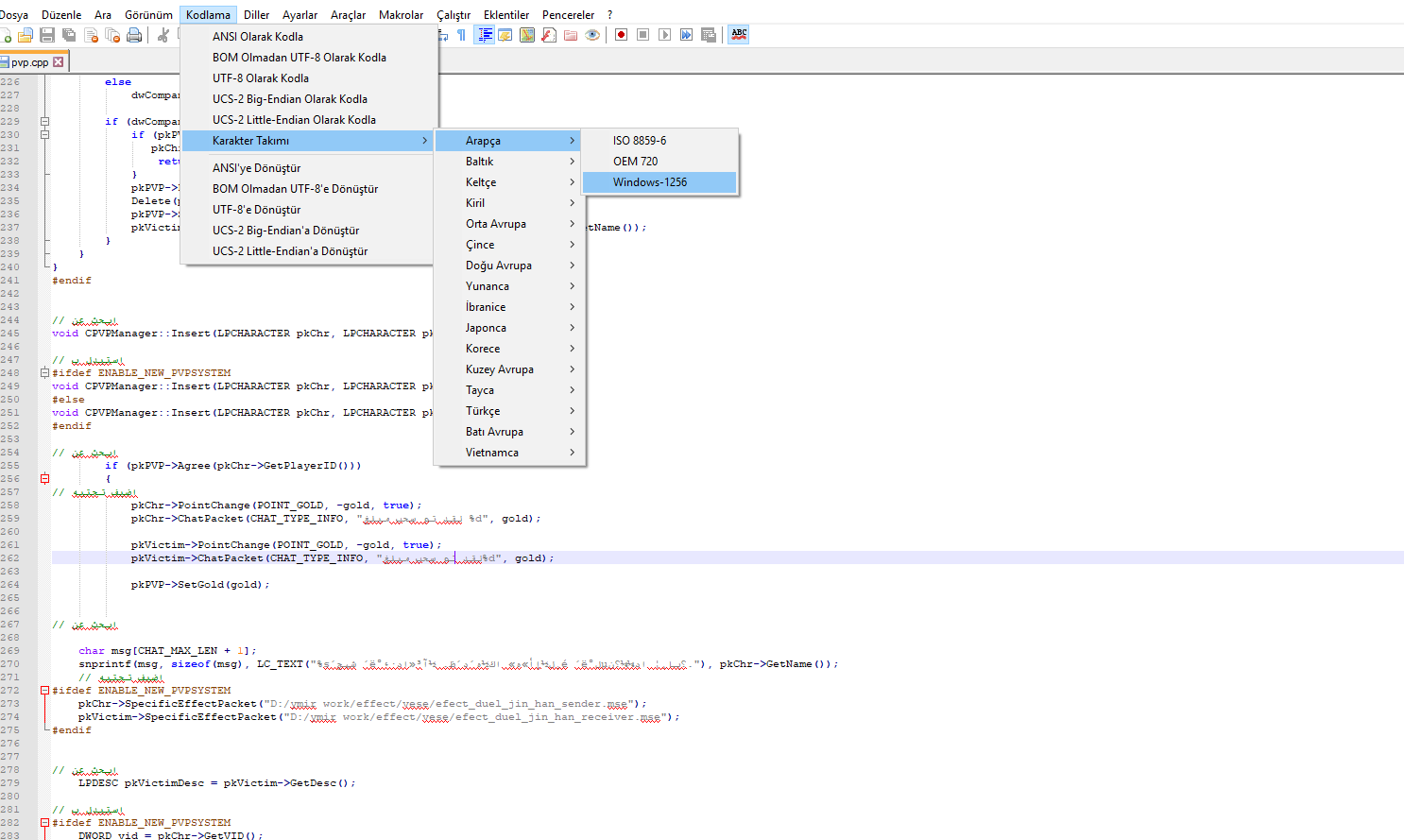Collapse the #ifdef fold on line 272
Viewport: 1404px width, 840px height.
[x=44, y=691]
